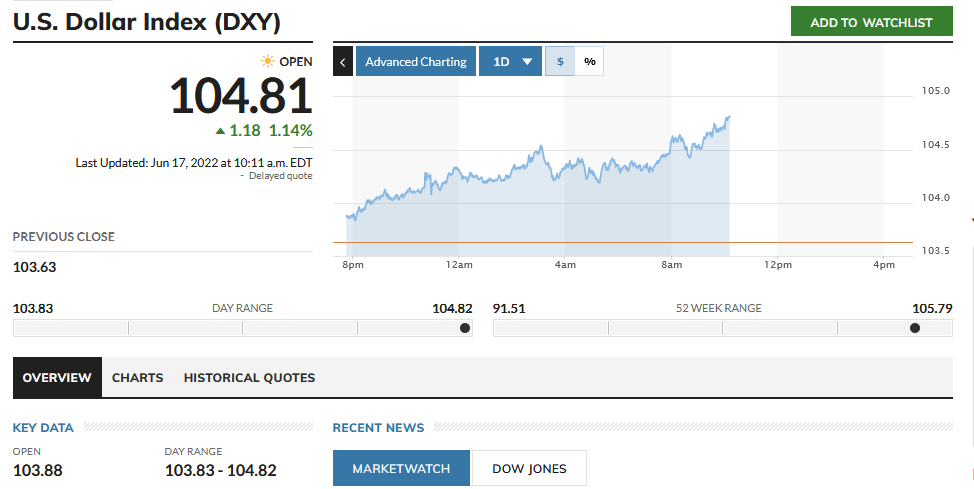The width and height of the screenshot is (974, 489).
Task: Click the U.S. Dollar Index (DXY) title
Action: coord(147,22)
